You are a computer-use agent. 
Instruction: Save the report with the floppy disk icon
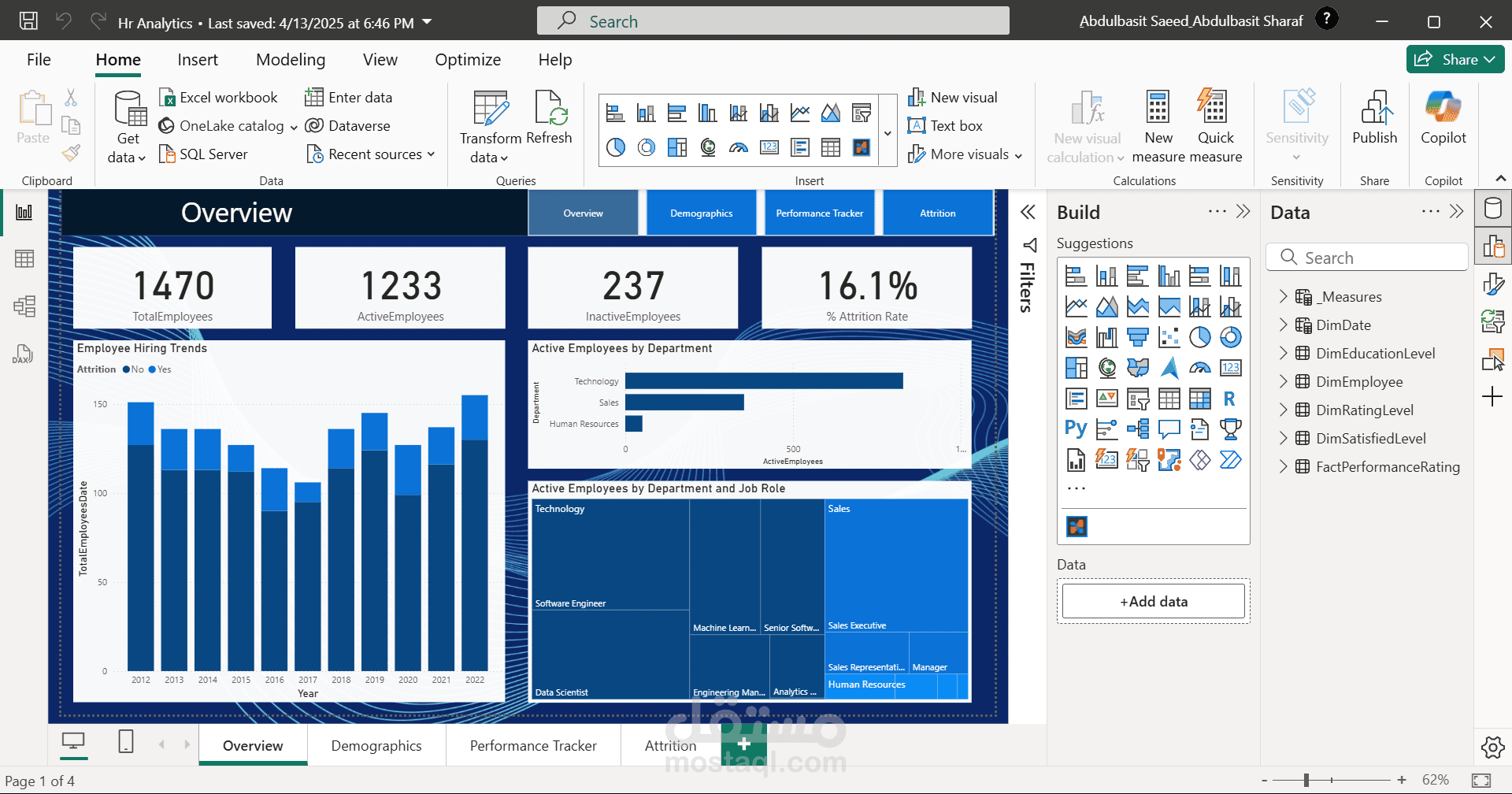coord(28,21)
